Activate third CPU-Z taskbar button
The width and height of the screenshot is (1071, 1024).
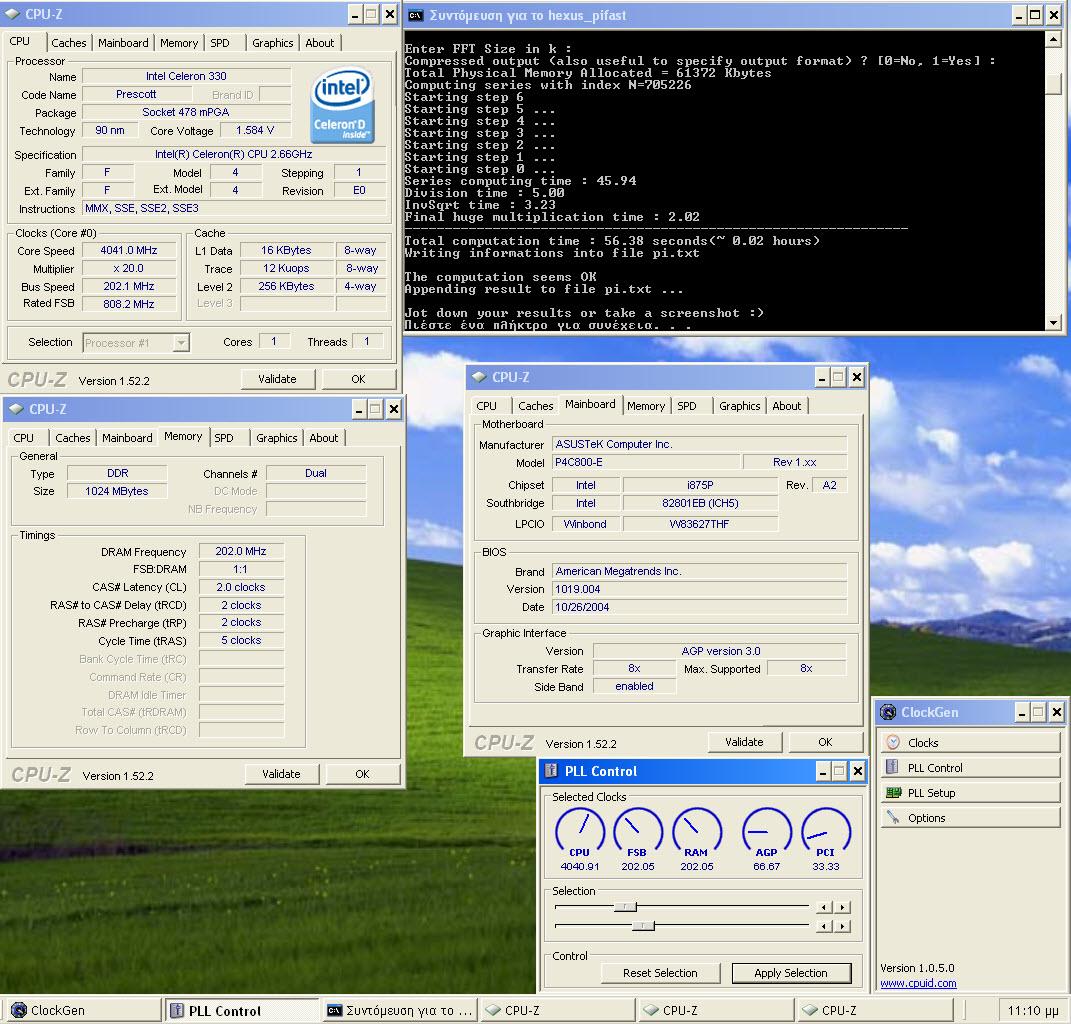[x=876, y=1010]
